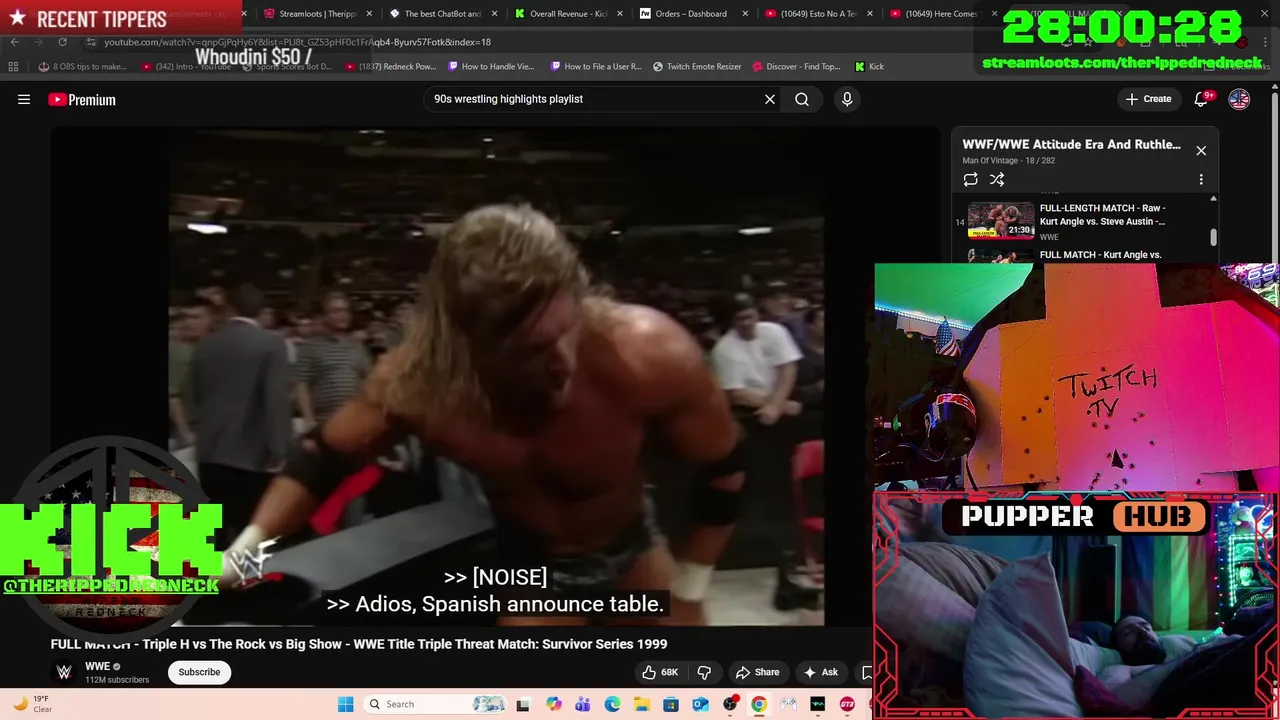Open '(1837) Redneck Pow...' bookmark
This screenshot has width=1280, height=720.
(x=390, y=66)
